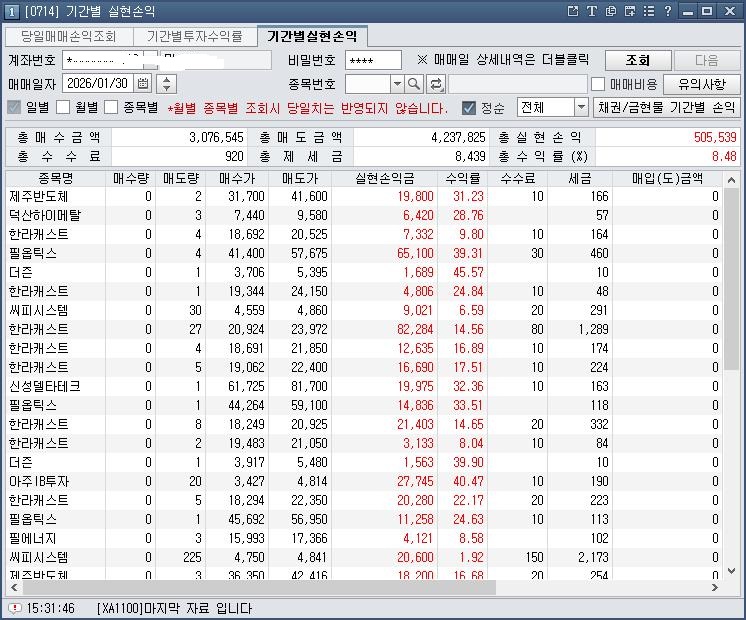Click the swap arrows icon by 종목번호

pos(435,84)
